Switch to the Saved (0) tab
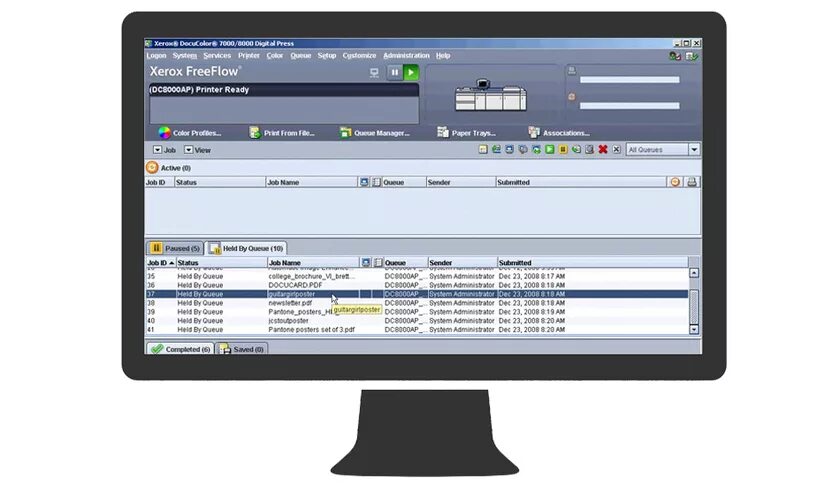The image size is (840, 486). 242,349
